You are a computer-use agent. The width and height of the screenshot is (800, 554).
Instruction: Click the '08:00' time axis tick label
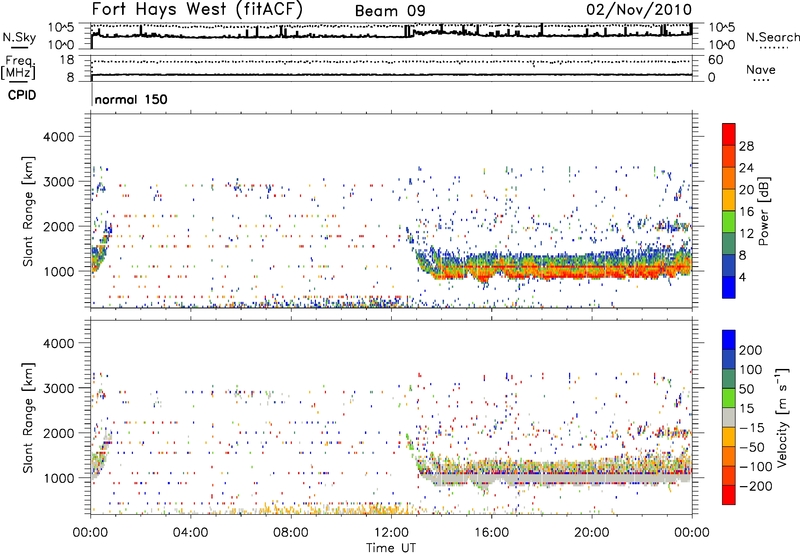click(x=290, y=533)
